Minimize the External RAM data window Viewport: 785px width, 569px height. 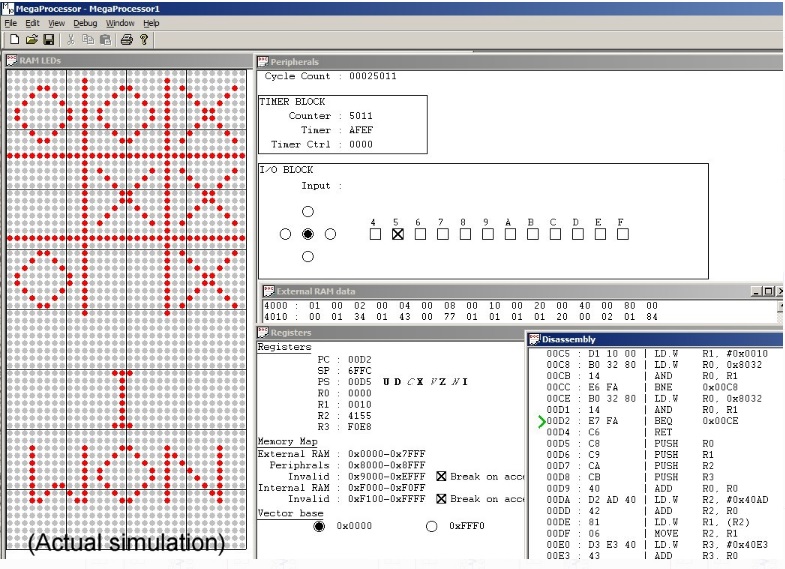(757, 291)
